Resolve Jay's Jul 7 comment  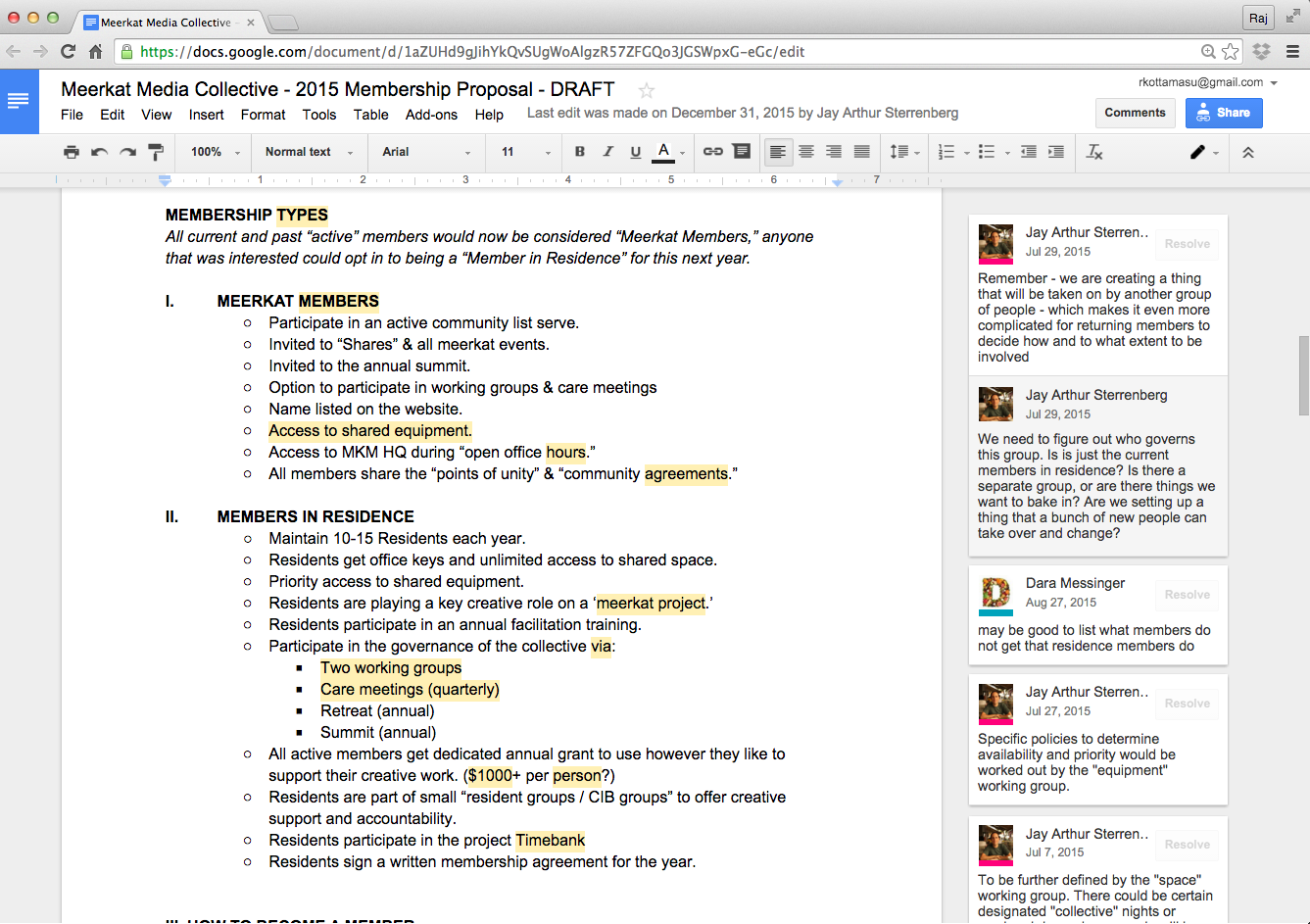click(x=1187, y=845)
